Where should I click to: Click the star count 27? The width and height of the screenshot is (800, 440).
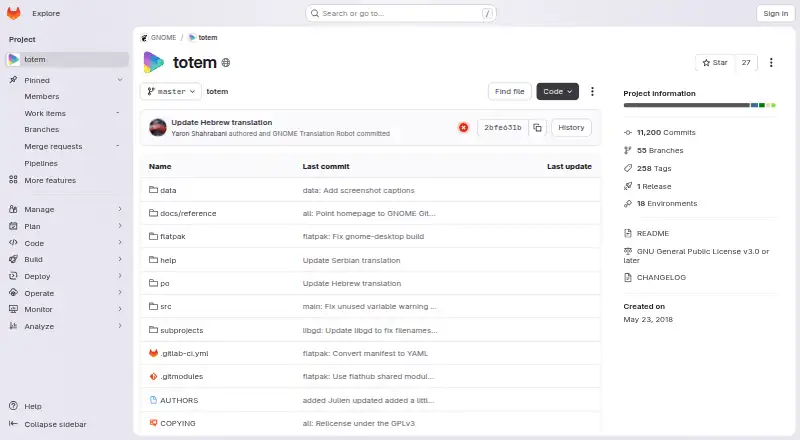point(746,62)
